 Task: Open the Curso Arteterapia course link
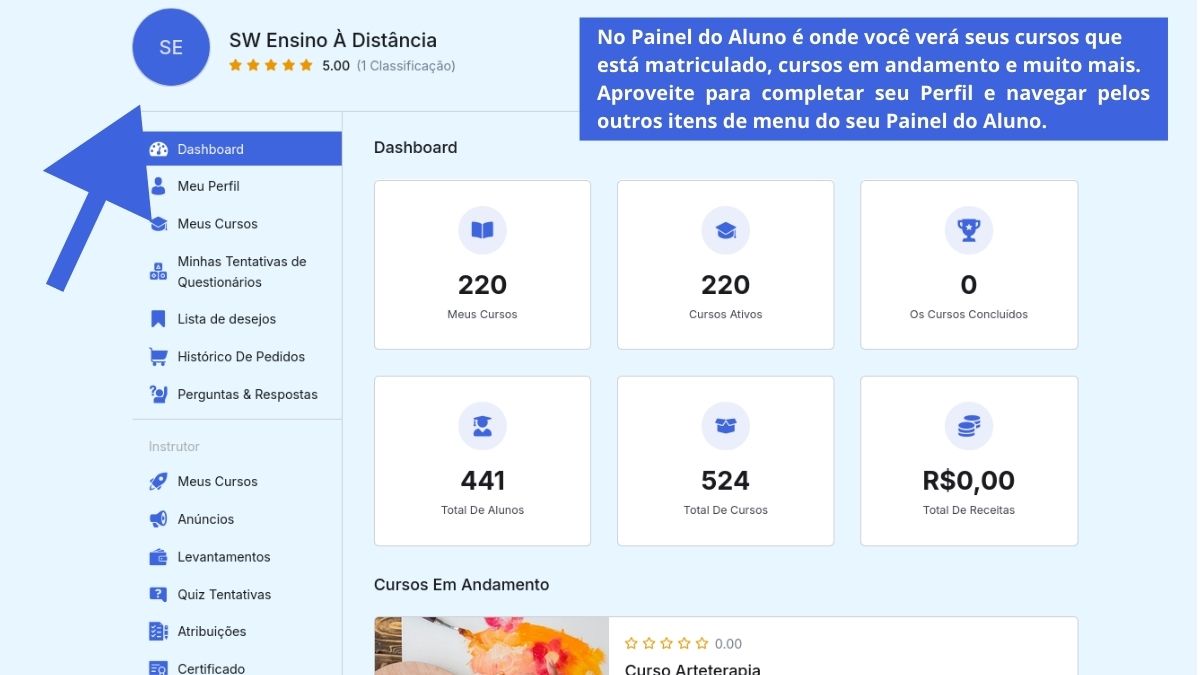(692, 669)
